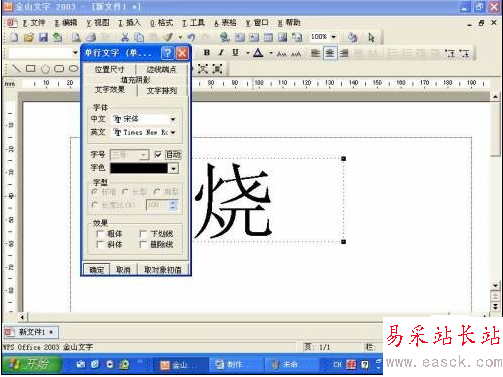503x377 pixels.
Task: Select the 标准 font style radio
Action: [95, 192]
